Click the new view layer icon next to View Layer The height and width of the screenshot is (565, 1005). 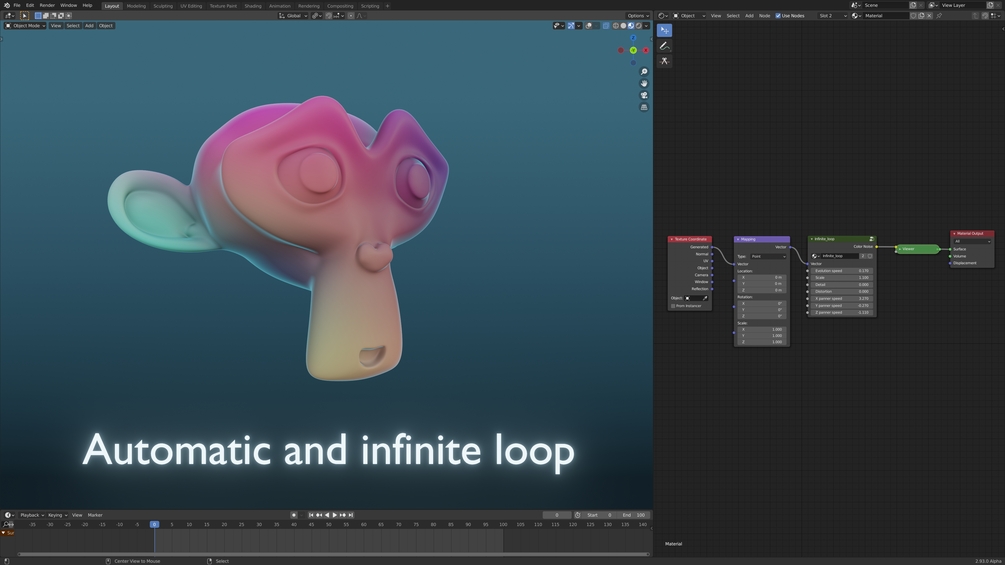pos(990,5)
